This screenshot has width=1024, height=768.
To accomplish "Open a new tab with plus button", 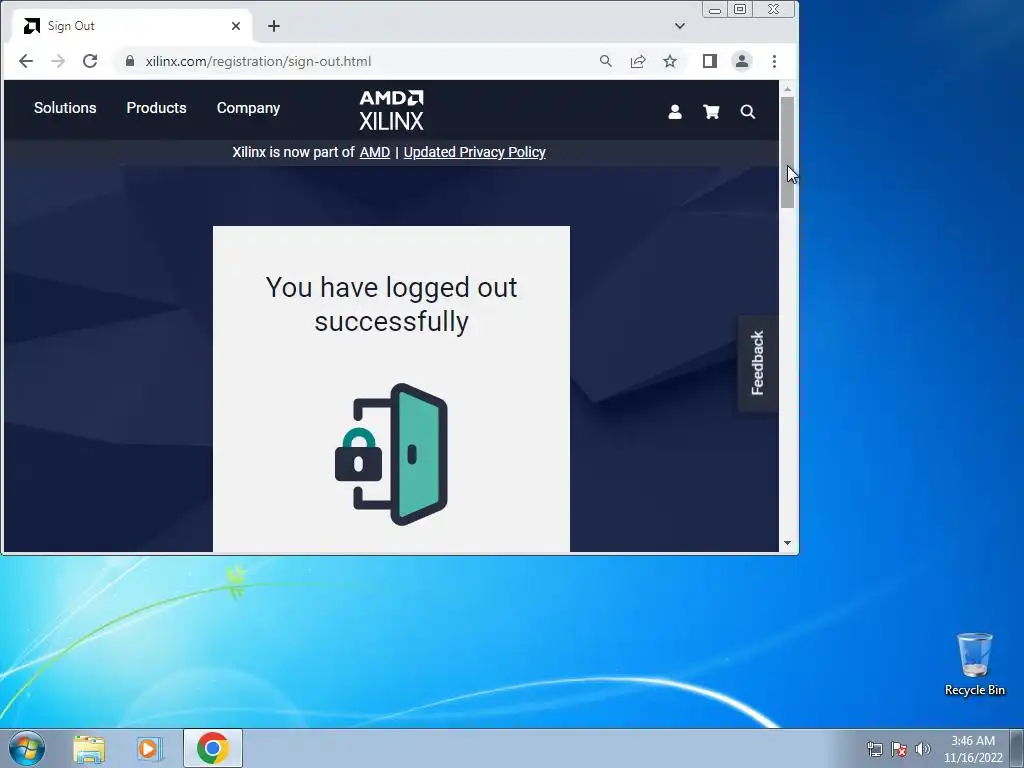I will [274, 26].
